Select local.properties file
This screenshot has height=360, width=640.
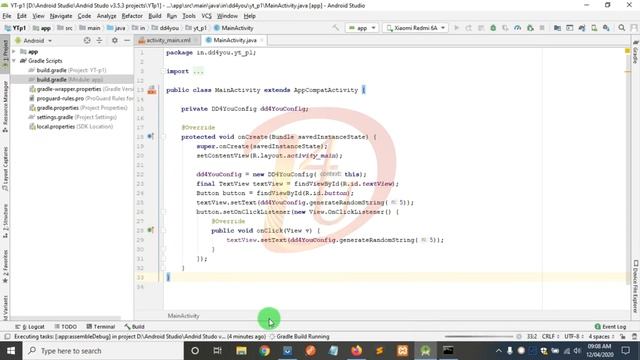point(71,127)
